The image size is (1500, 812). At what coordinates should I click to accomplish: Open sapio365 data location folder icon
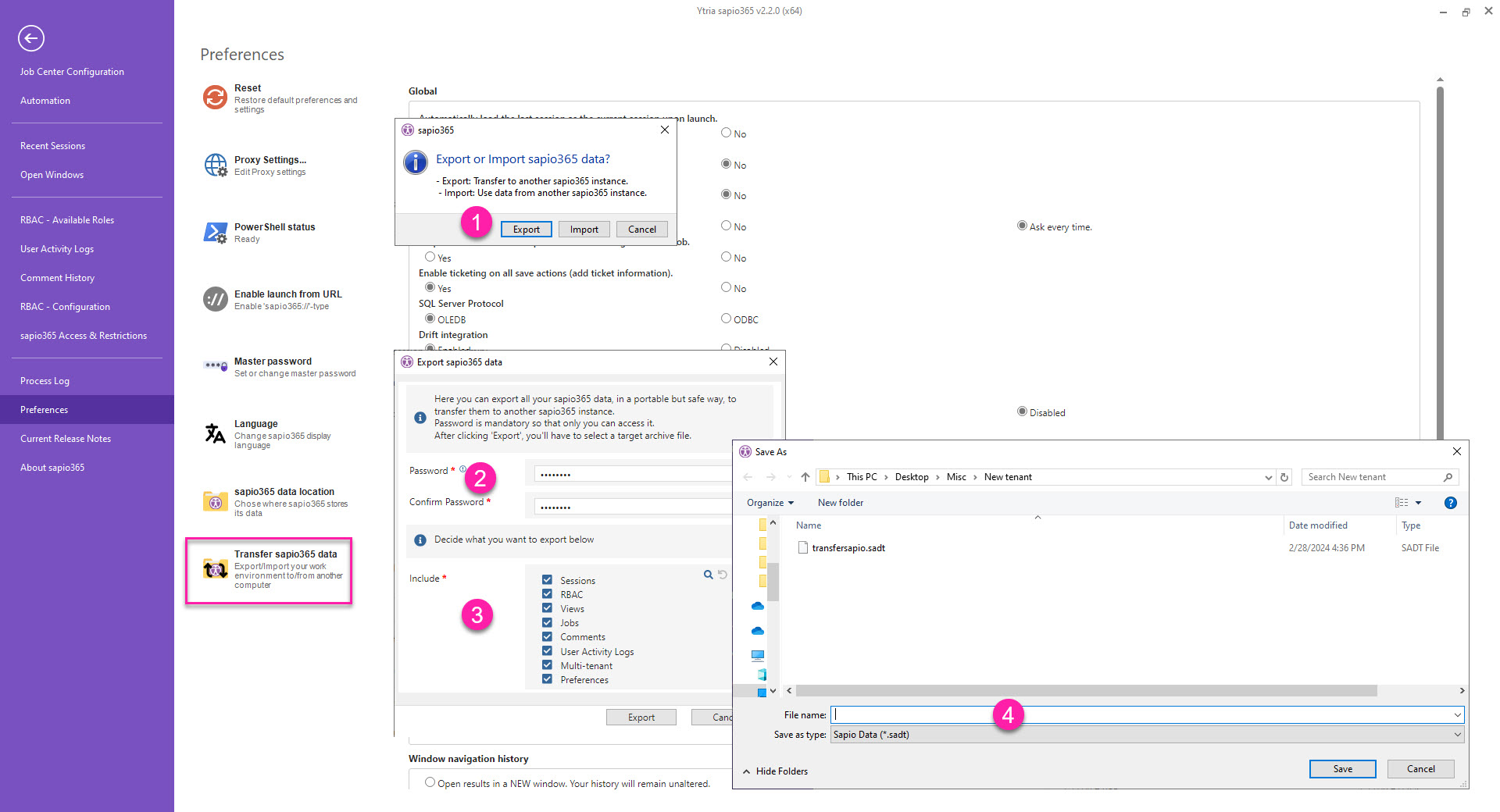tap(216, 501)
